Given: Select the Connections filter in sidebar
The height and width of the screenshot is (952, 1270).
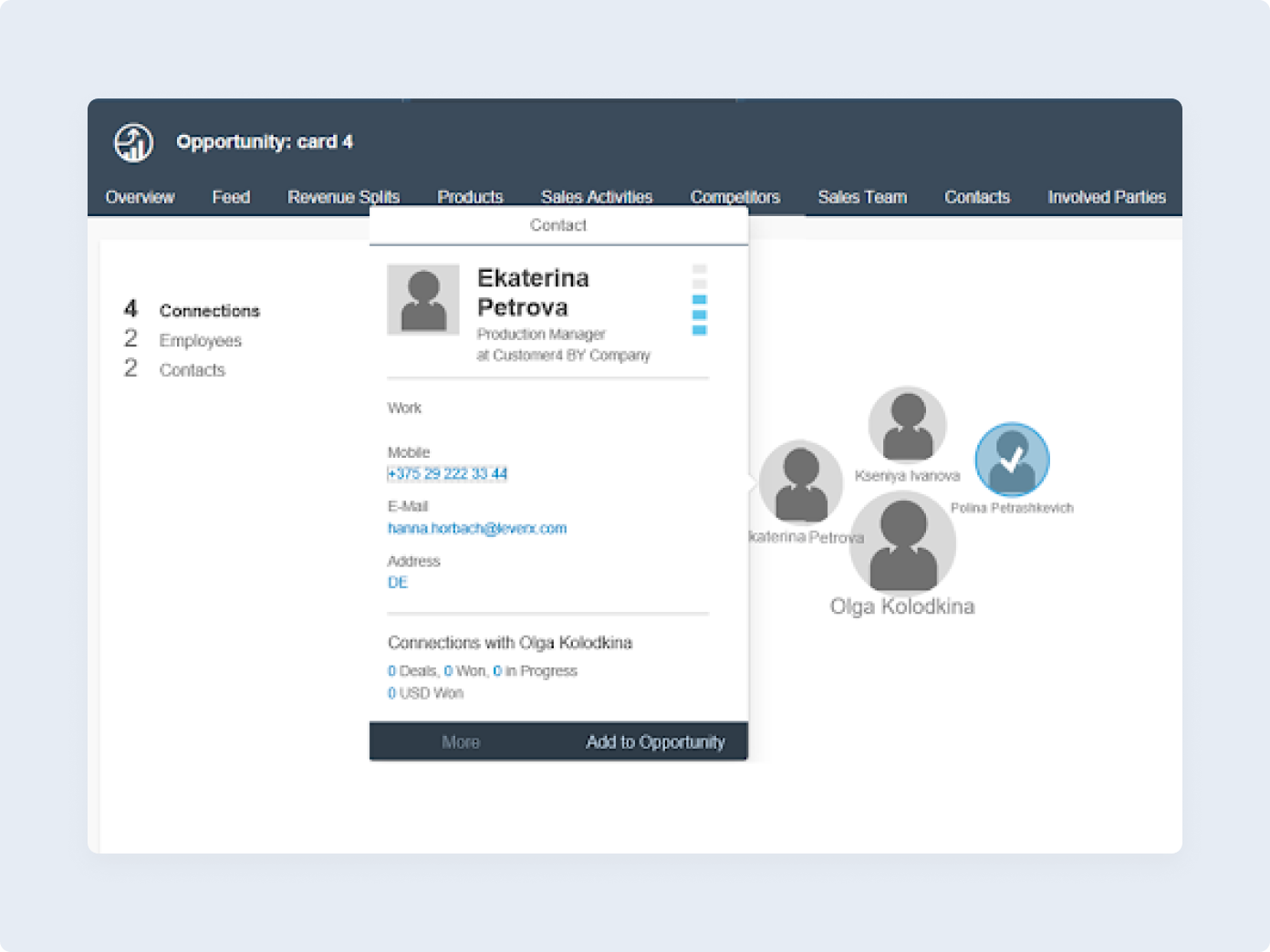Looking at the screenshot, I should click(x=192, y=310).
